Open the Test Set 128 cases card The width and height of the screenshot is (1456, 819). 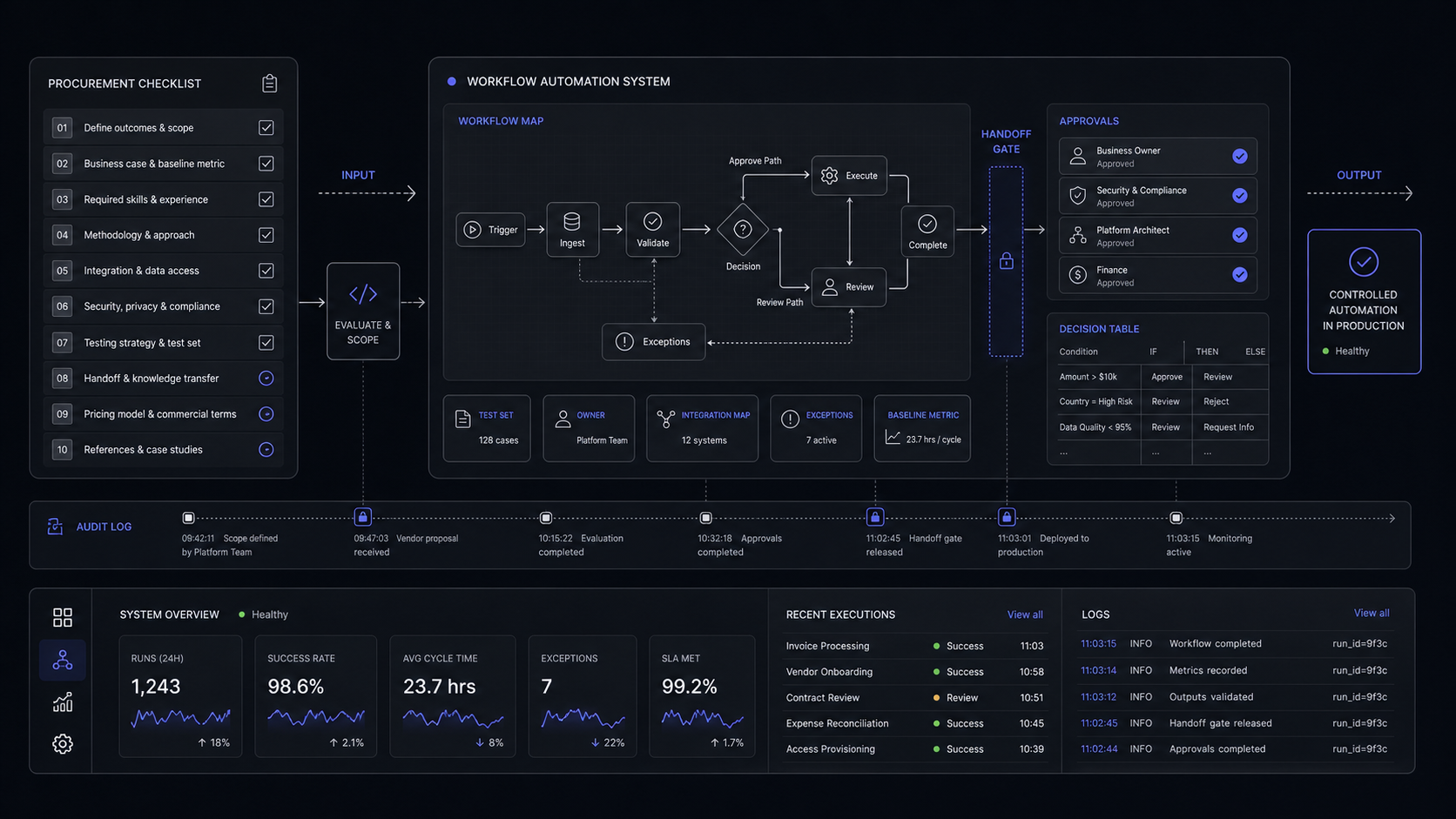487,428
